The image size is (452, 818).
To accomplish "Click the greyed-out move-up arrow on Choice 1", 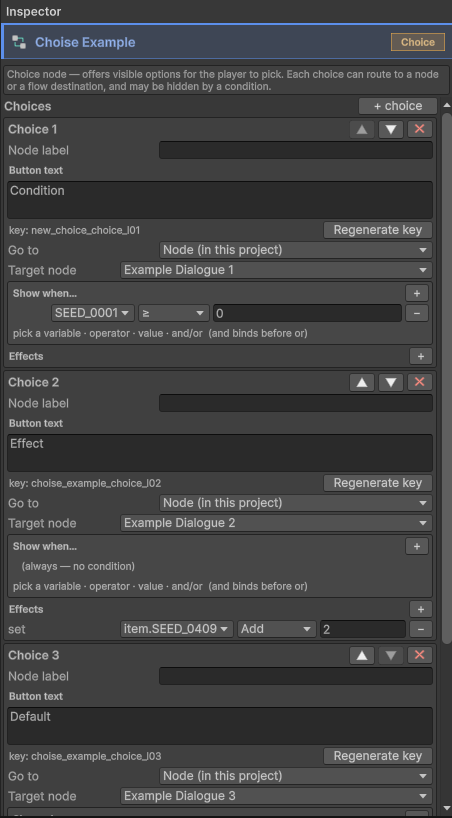I will pos(362,129).
